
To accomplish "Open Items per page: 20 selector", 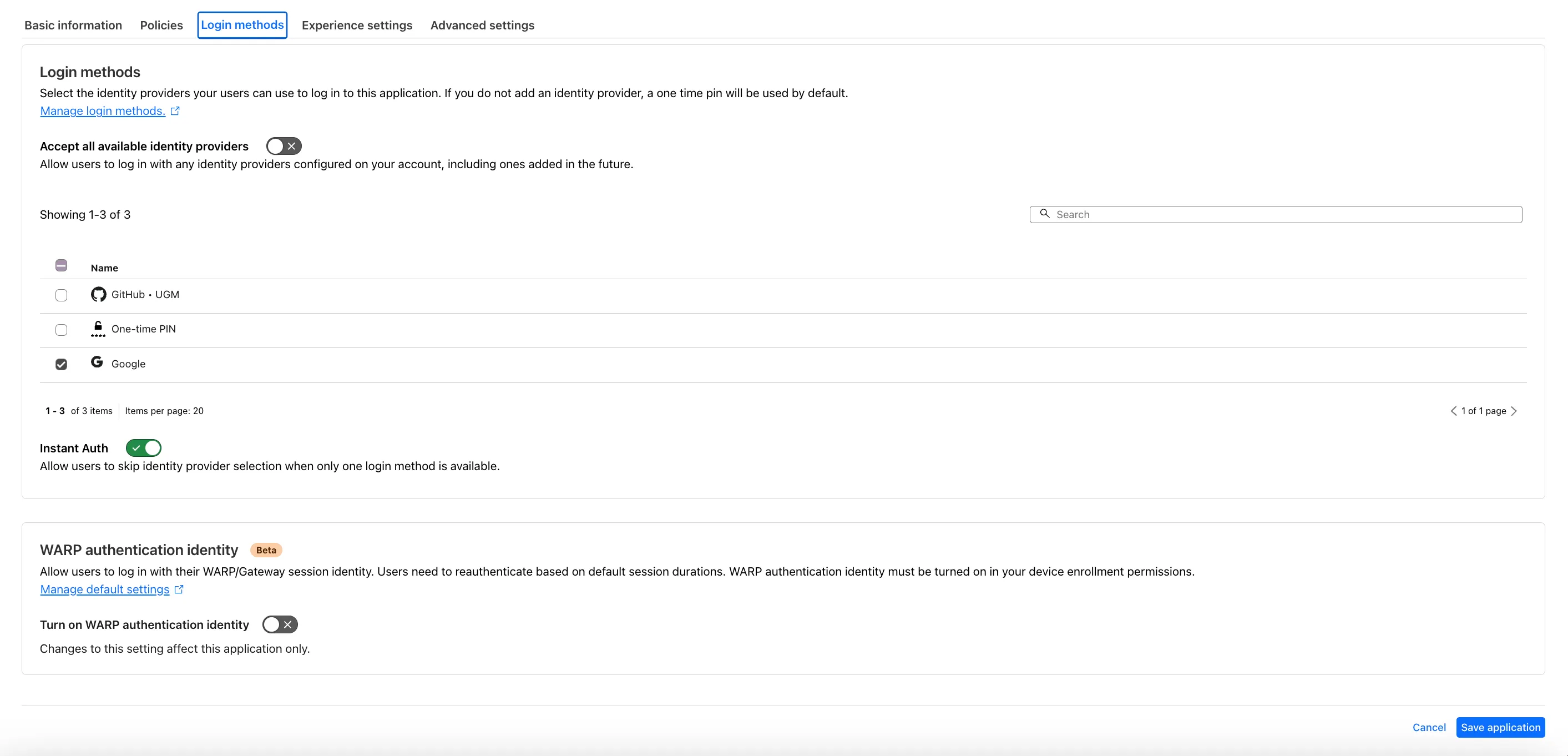I will point(164,411).
